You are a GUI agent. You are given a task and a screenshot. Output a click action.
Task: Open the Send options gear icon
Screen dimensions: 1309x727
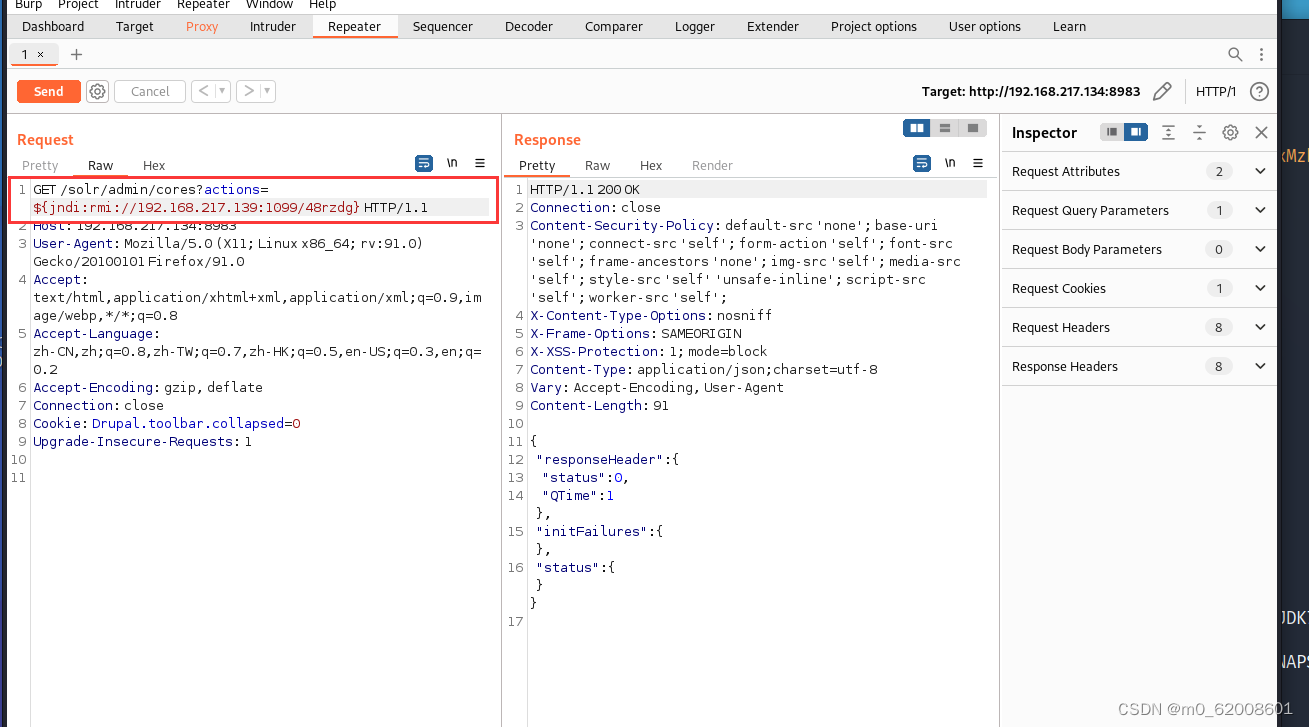pos(97,91)
